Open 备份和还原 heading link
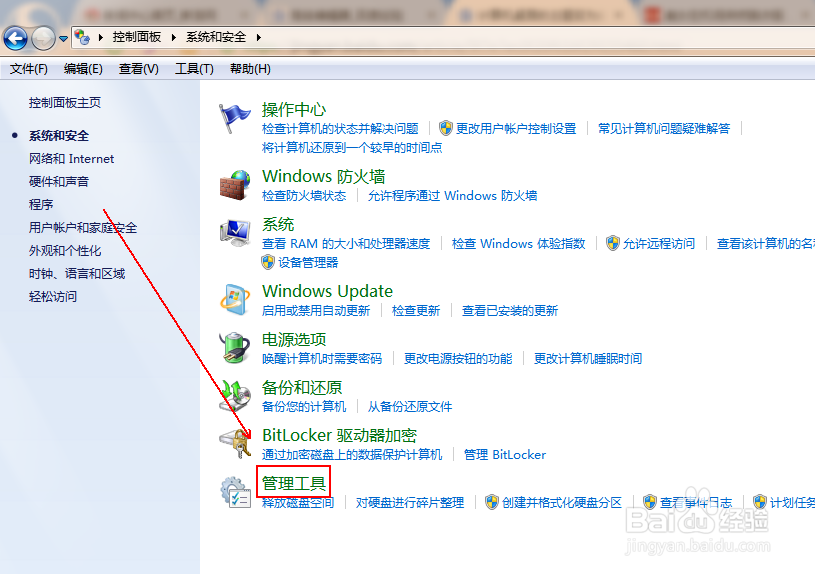 tap(302, 388)
